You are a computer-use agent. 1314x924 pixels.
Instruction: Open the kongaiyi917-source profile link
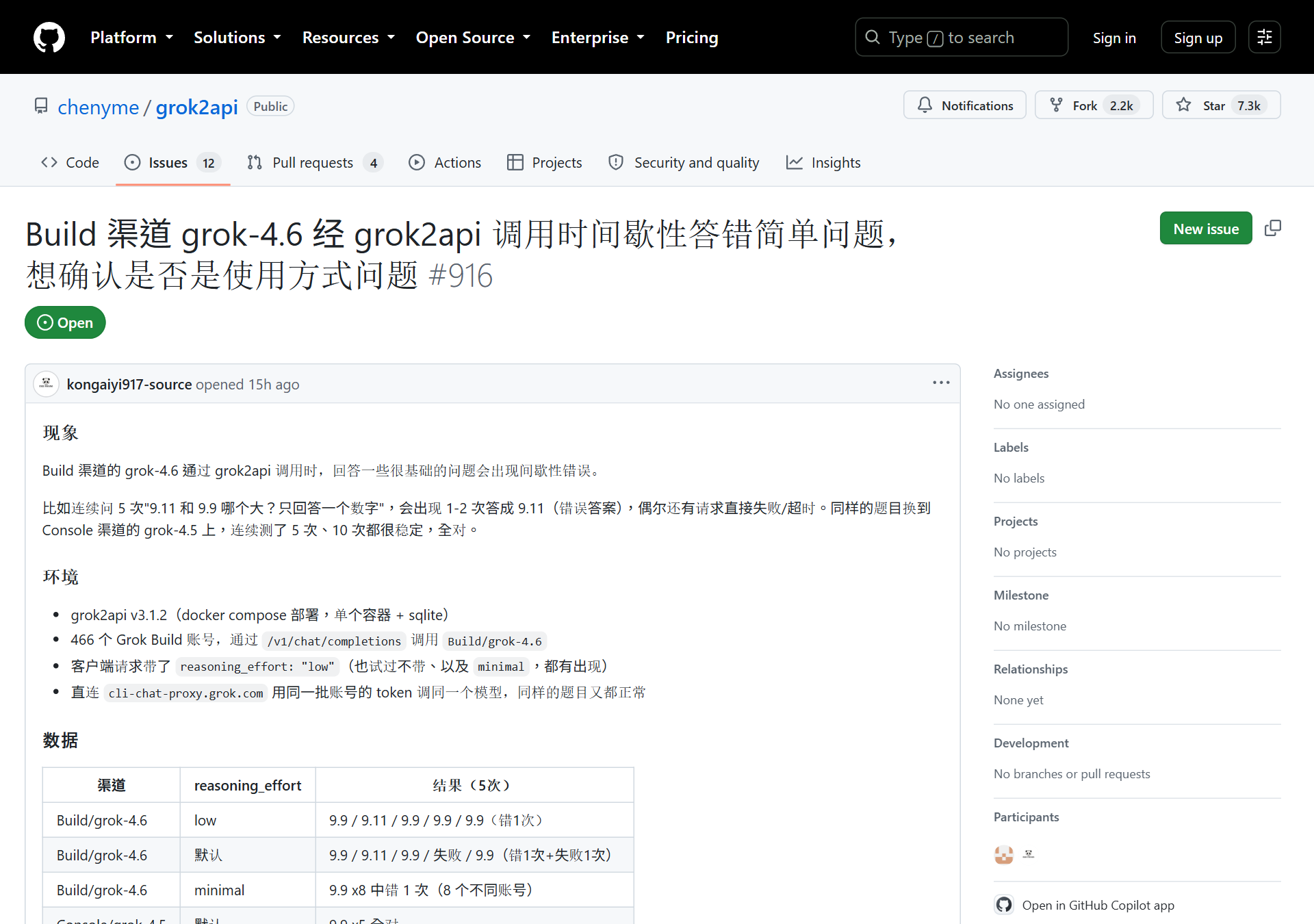pyautogui.click(x=129, y=384)
